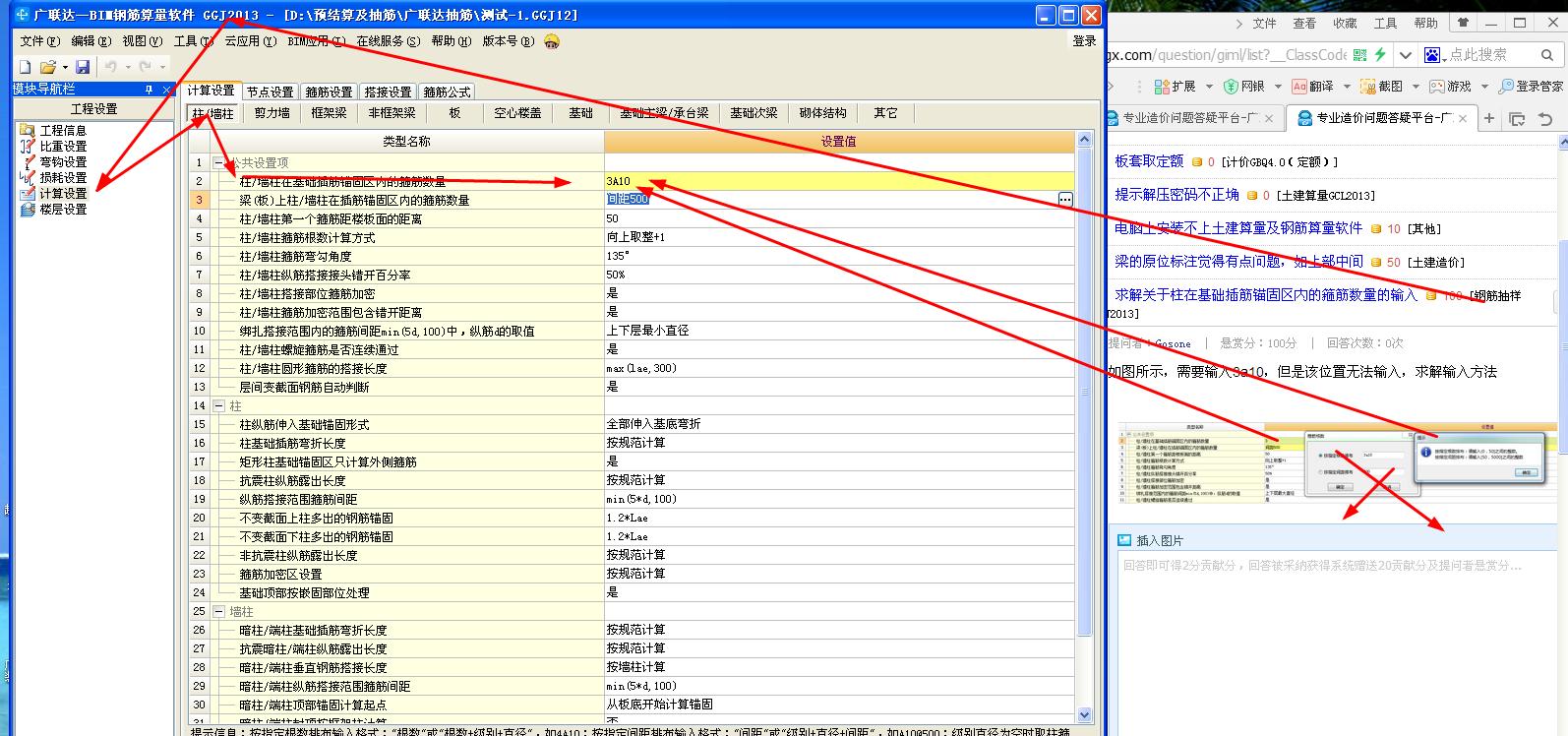Switch to the 箍筋设置 tab
1568x736 pixels.
coord(329,92)
